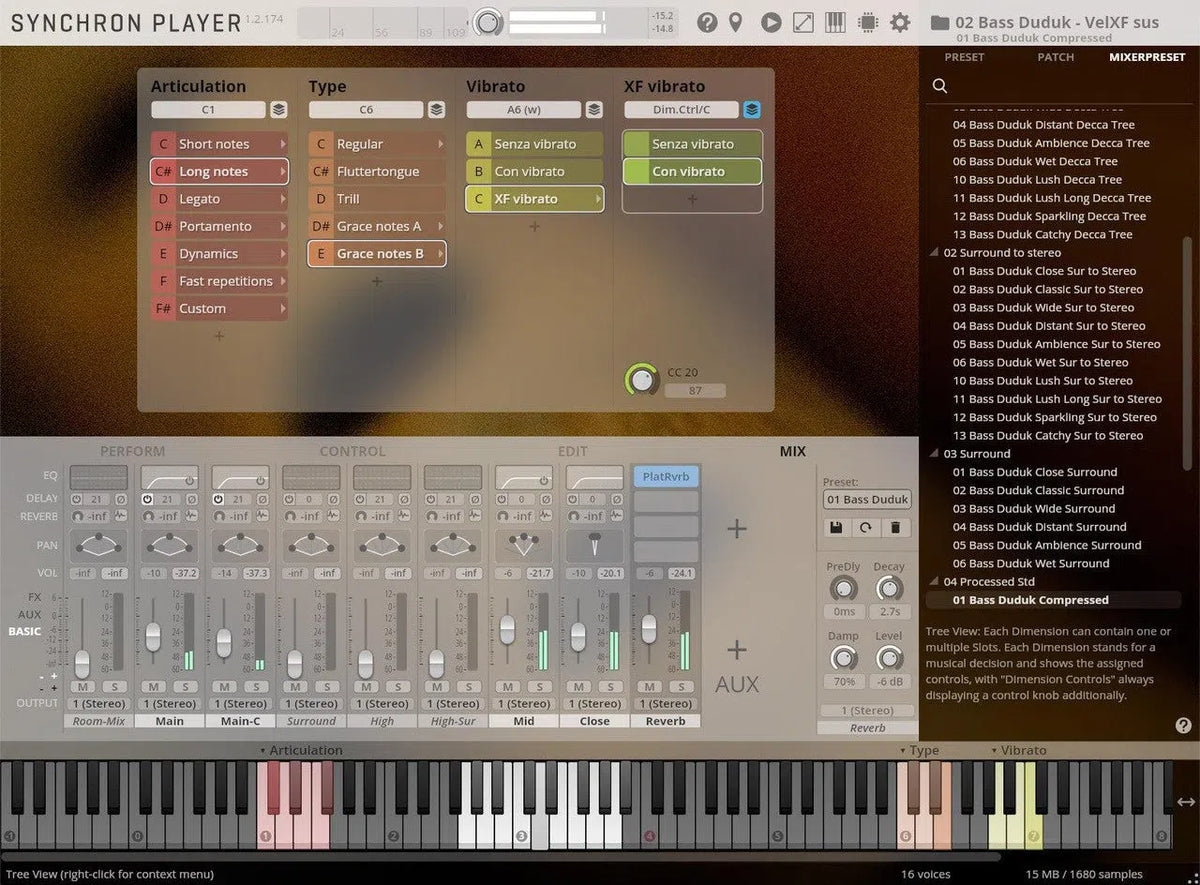Collapse the 03 Surround tree group
Viewport: 1200px width, 885px height.
[x=935, y=454]
